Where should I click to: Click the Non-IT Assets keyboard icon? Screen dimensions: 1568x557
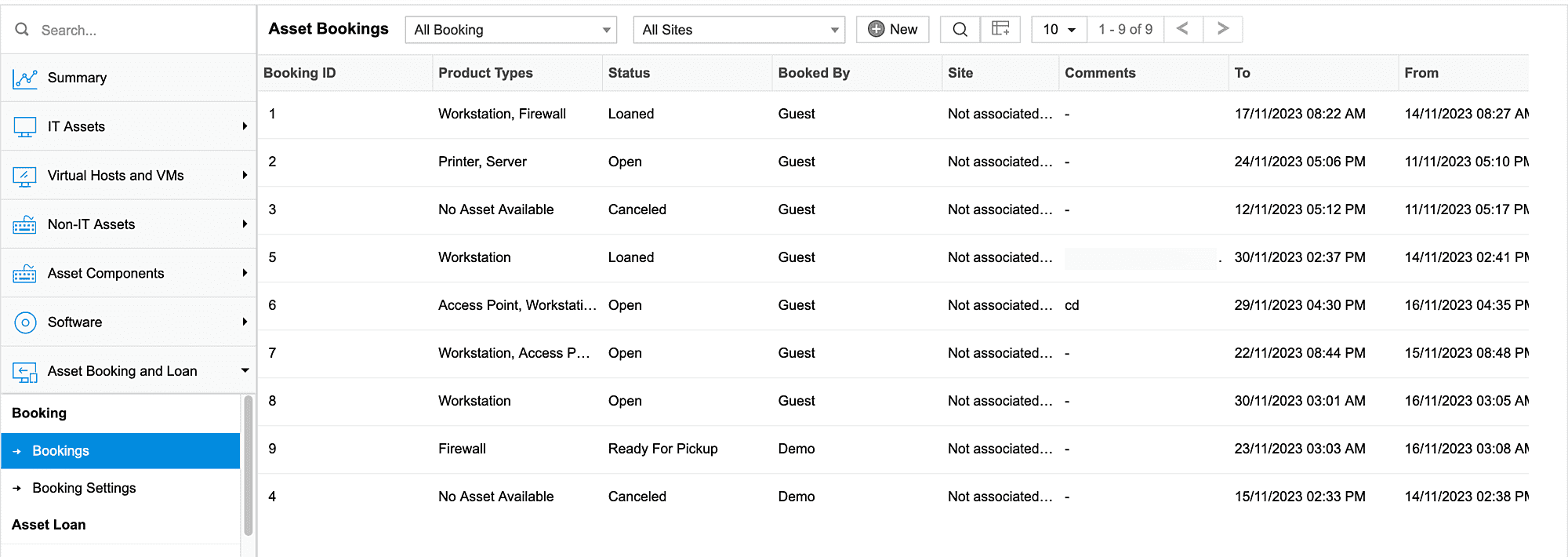coord(25,225)
